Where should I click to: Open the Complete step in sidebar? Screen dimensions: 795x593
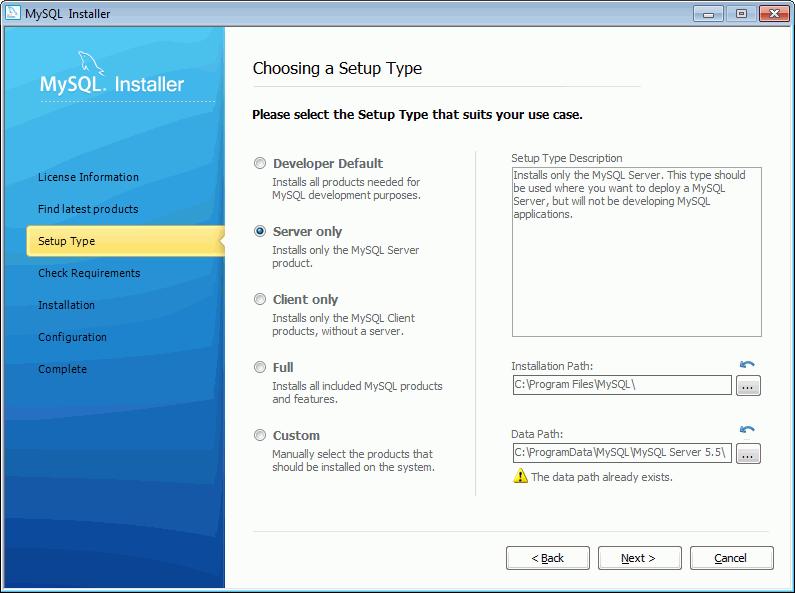pos(62,369)
